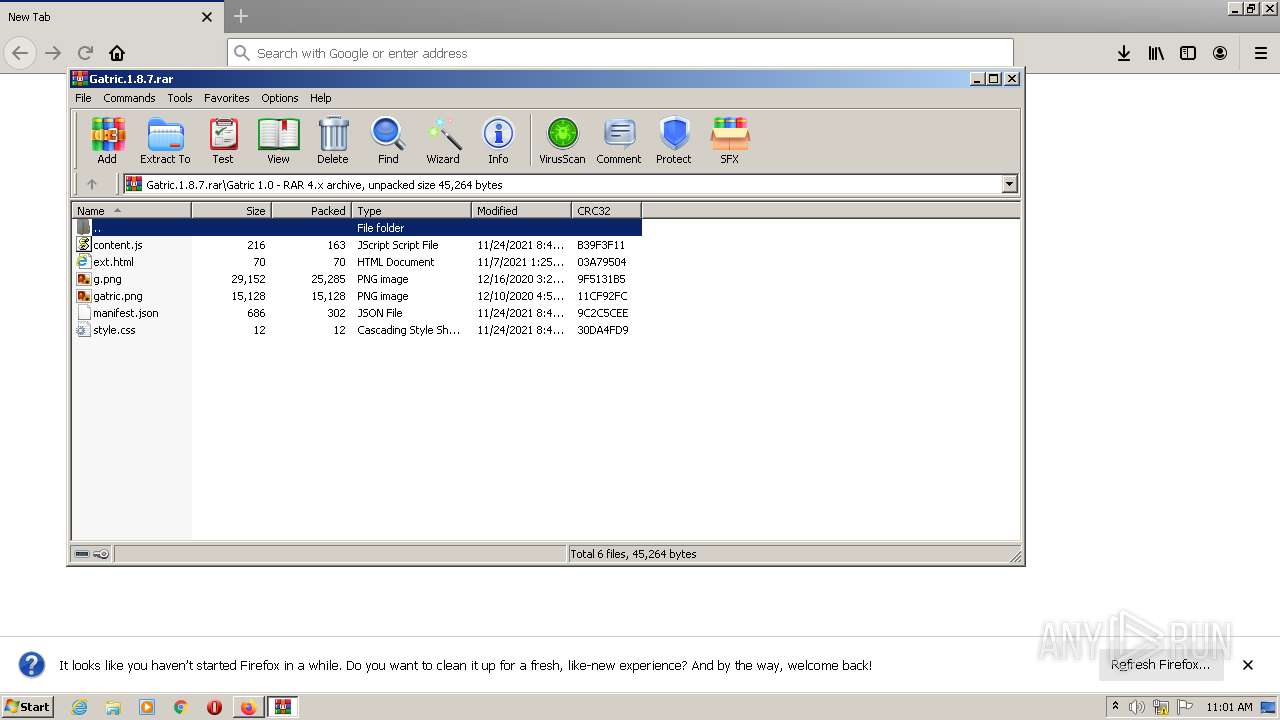Click the Delete recycle bin icon
1280x720 pixels.
click(333, 141)
